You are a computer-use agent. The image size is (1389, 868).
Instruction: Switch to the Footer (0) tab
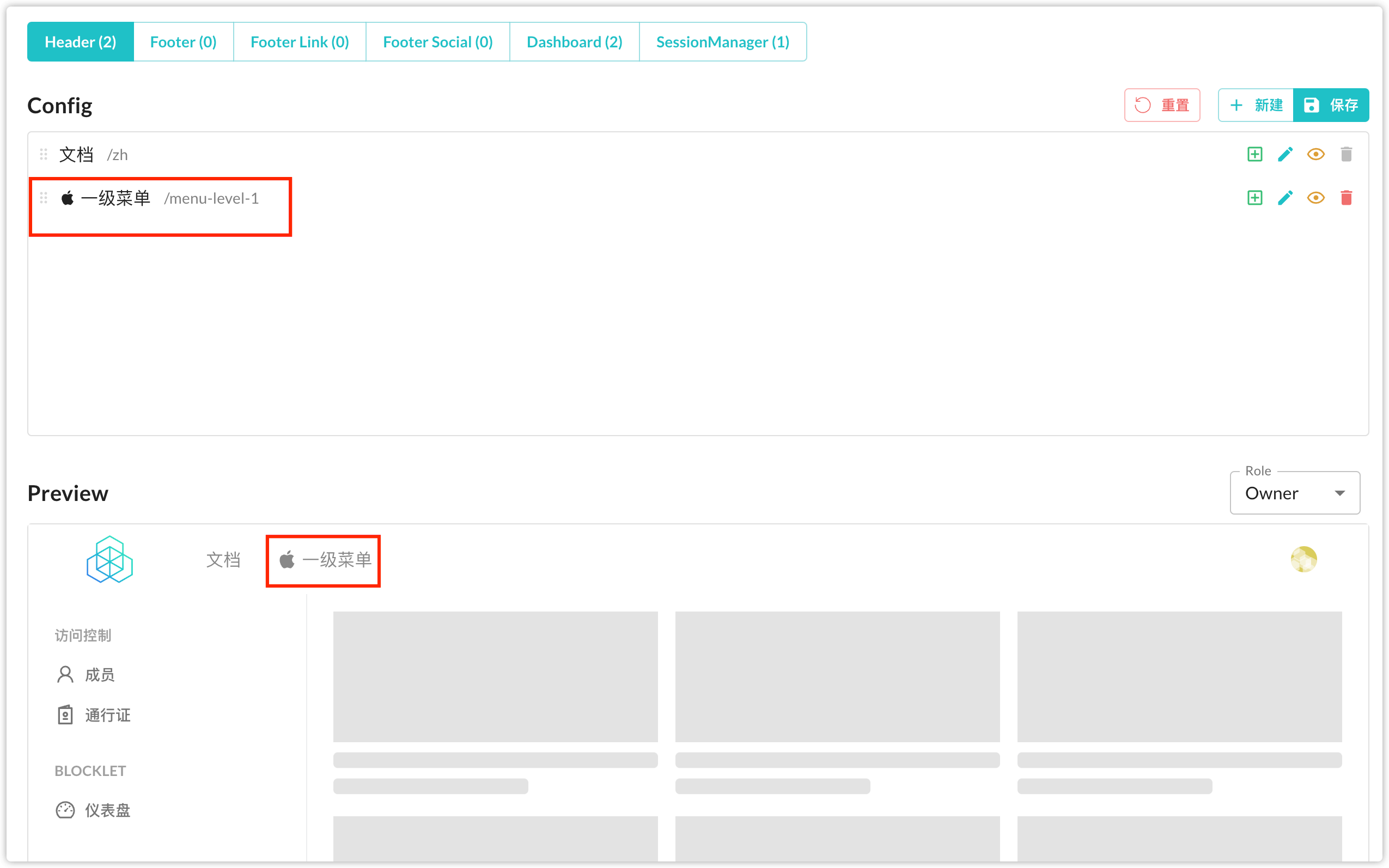pos(183,42)
